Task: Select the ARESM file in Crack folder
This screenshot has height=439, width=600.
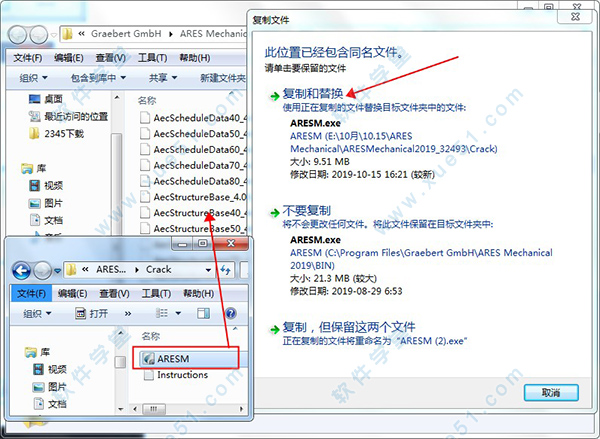Action: coord(173,357)
